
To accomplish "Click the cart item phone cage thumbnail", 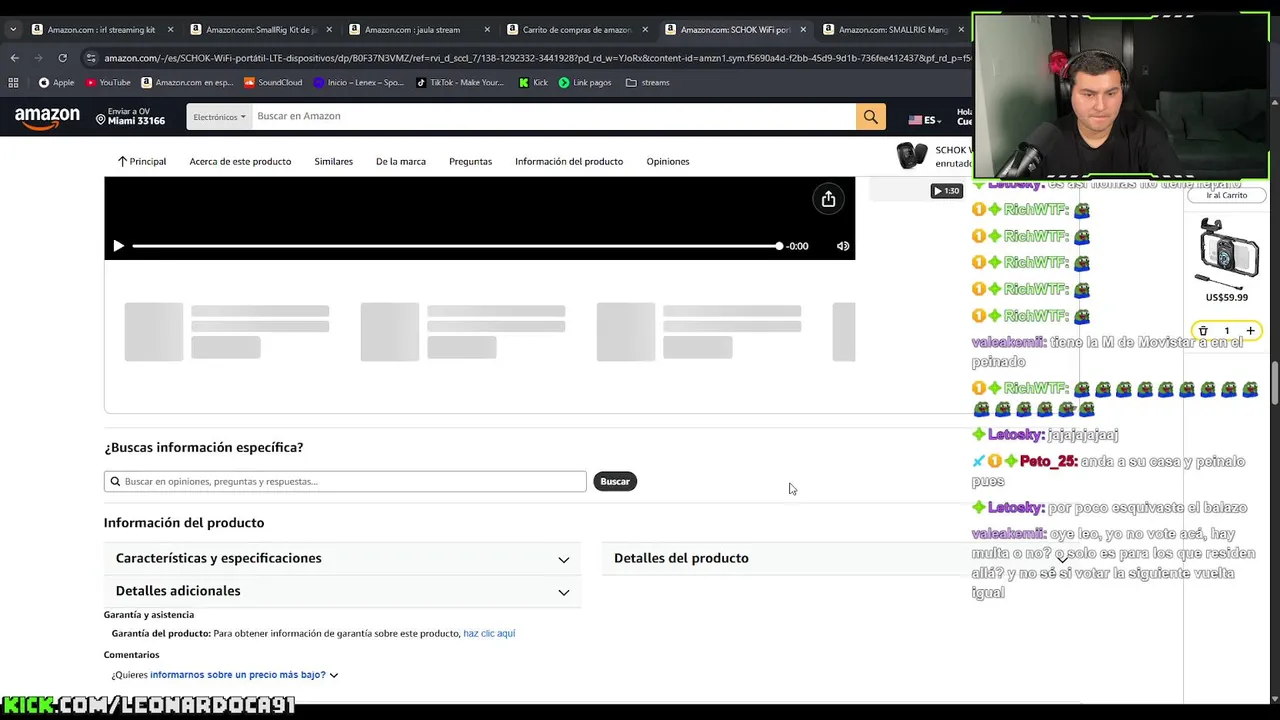I will [1229, 252].
